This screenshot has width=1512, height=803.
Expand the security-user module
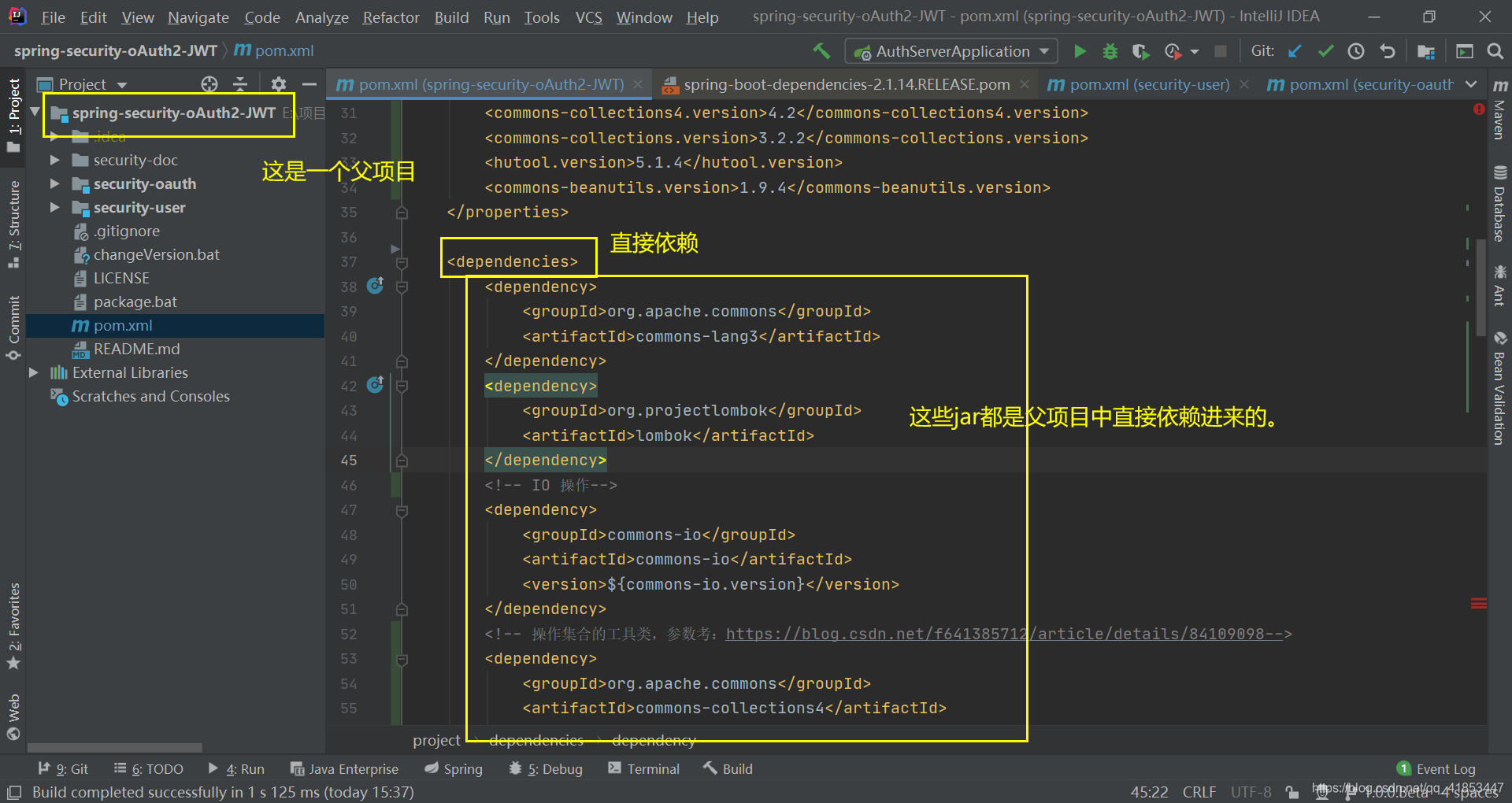point(54,207)
